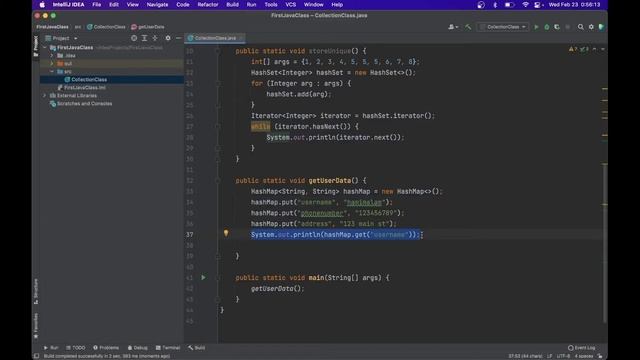Click the JetBrains Toolbox icon at toolbar end
640x360 pixels.
pos(601,27)
